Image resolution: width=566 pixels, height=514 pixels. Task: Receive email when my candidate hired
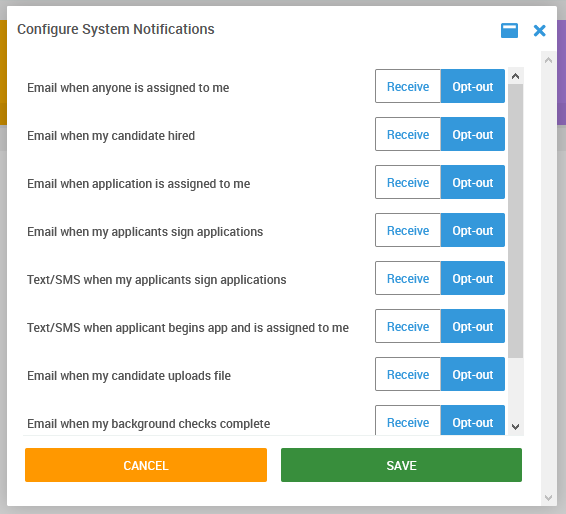(408, 134)
